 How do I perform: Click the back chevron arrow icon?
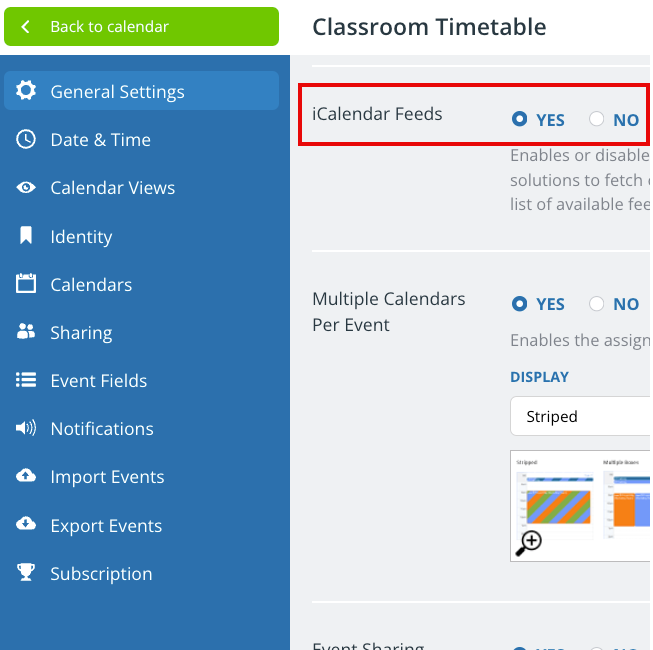25,27
